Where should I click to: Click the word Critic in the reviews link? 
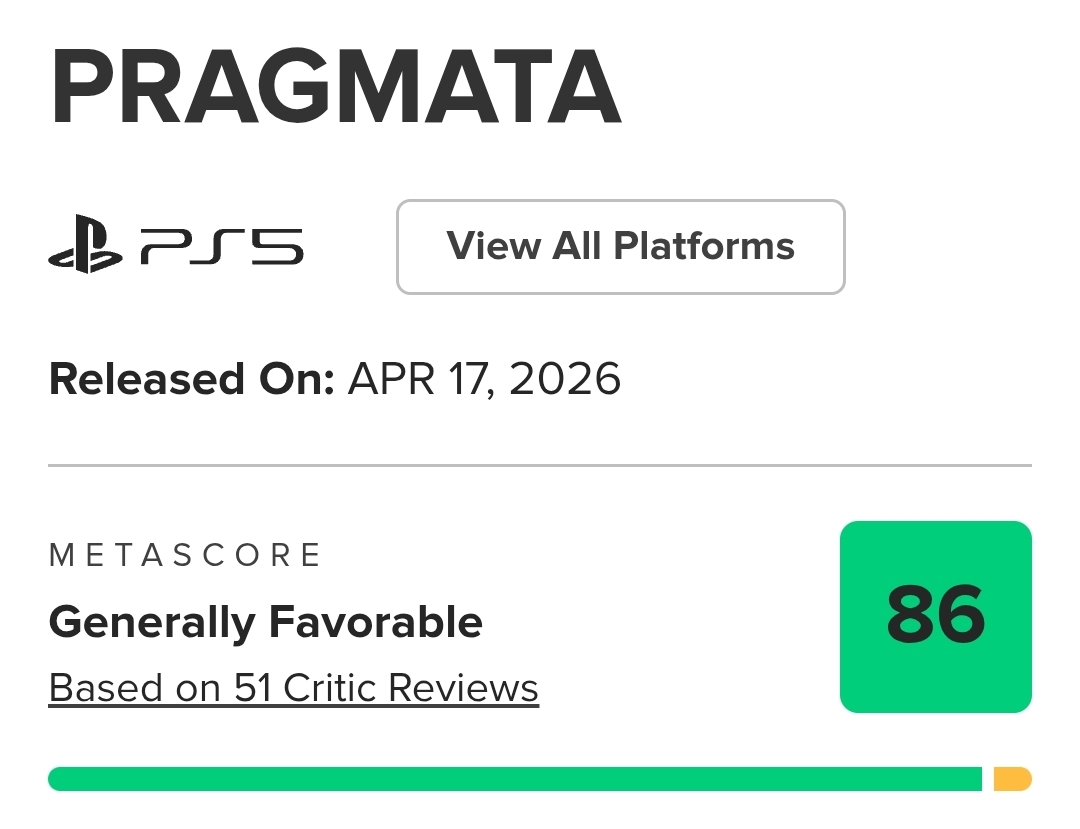coord(330,688)
